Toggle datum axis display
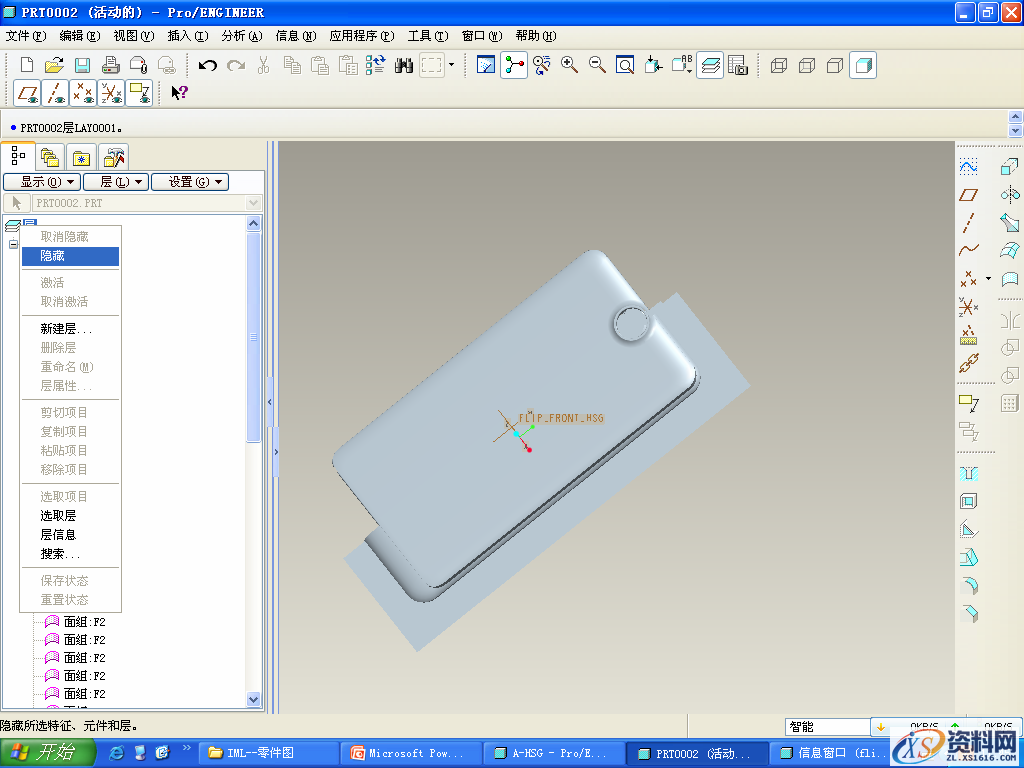The image size is (1024, 768). 56,93
